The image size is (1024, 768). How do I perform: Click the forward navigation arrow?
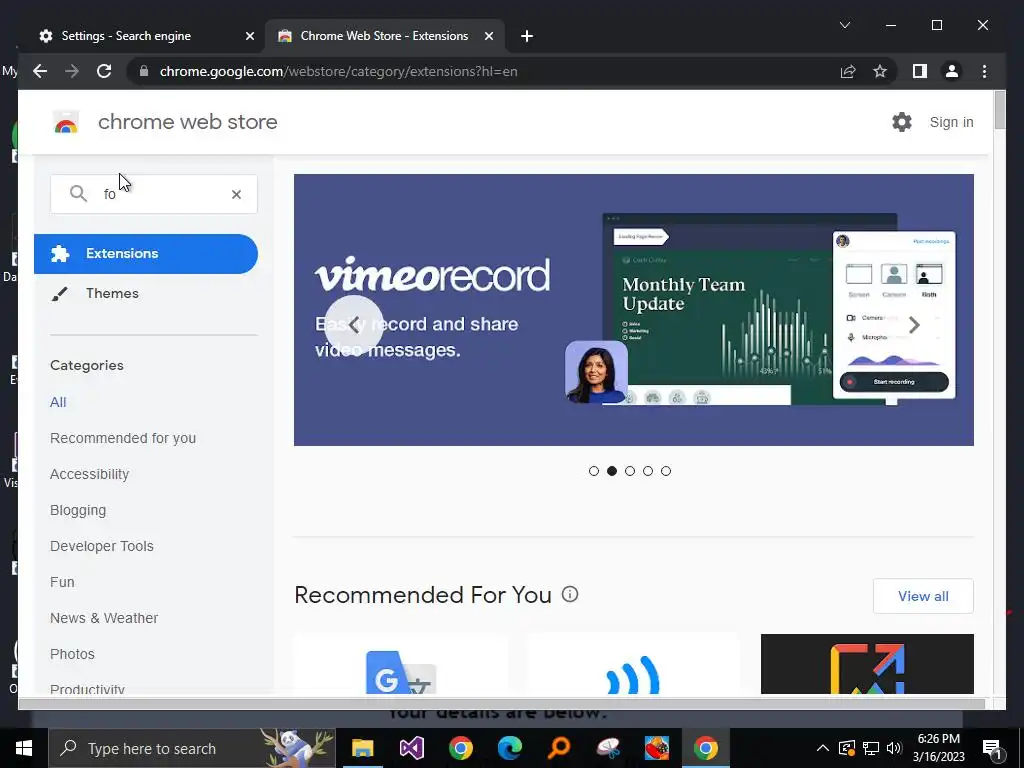72,71
